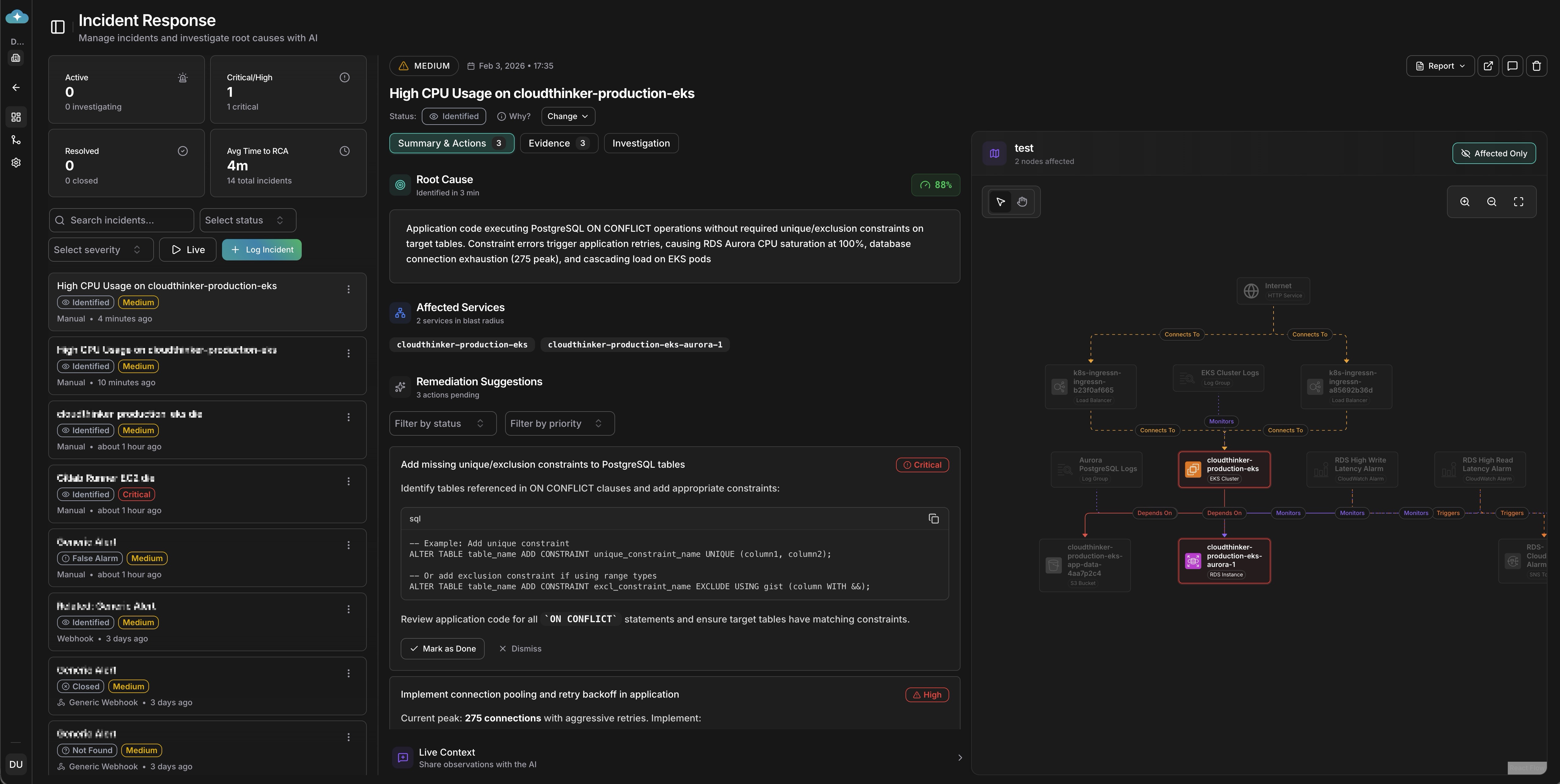
Task: Copy the sql code snippet
Action: point(933,519)
